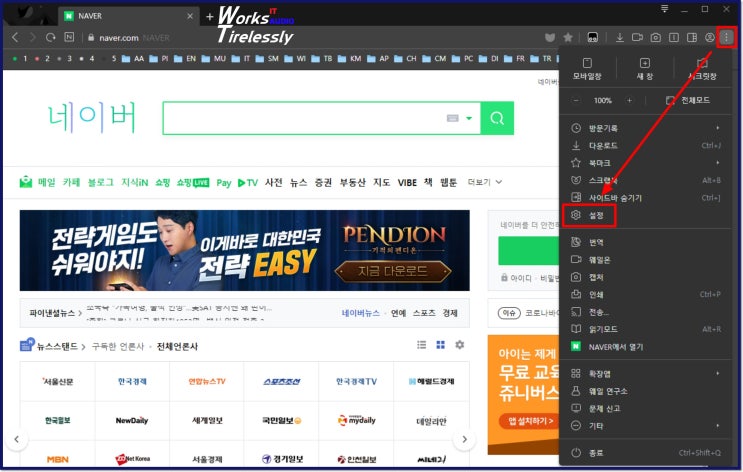The height and width of the screenshot is (472, 743).
Task: Open the 지식iN link
Action: point(135,182)
